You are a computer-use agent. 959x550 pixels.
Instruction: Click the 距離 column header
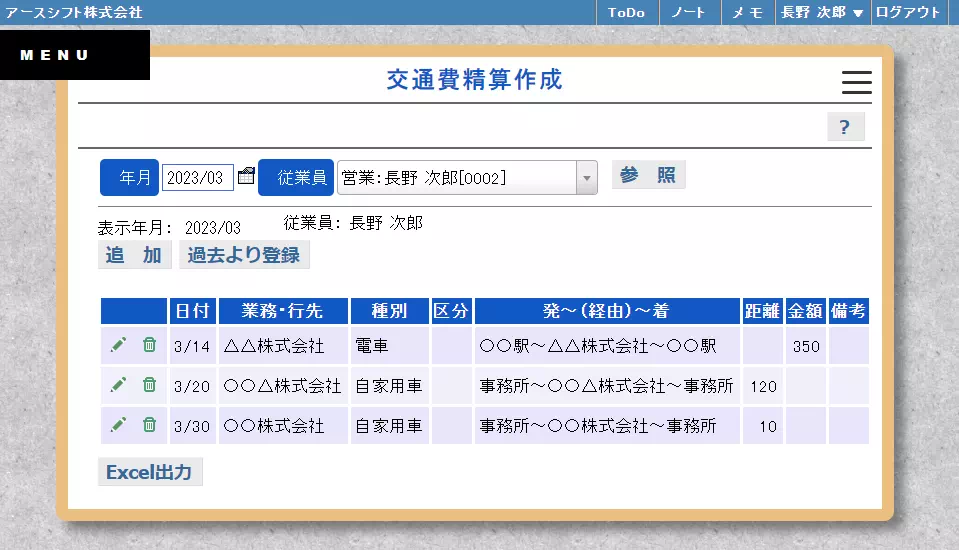[763, 311]
